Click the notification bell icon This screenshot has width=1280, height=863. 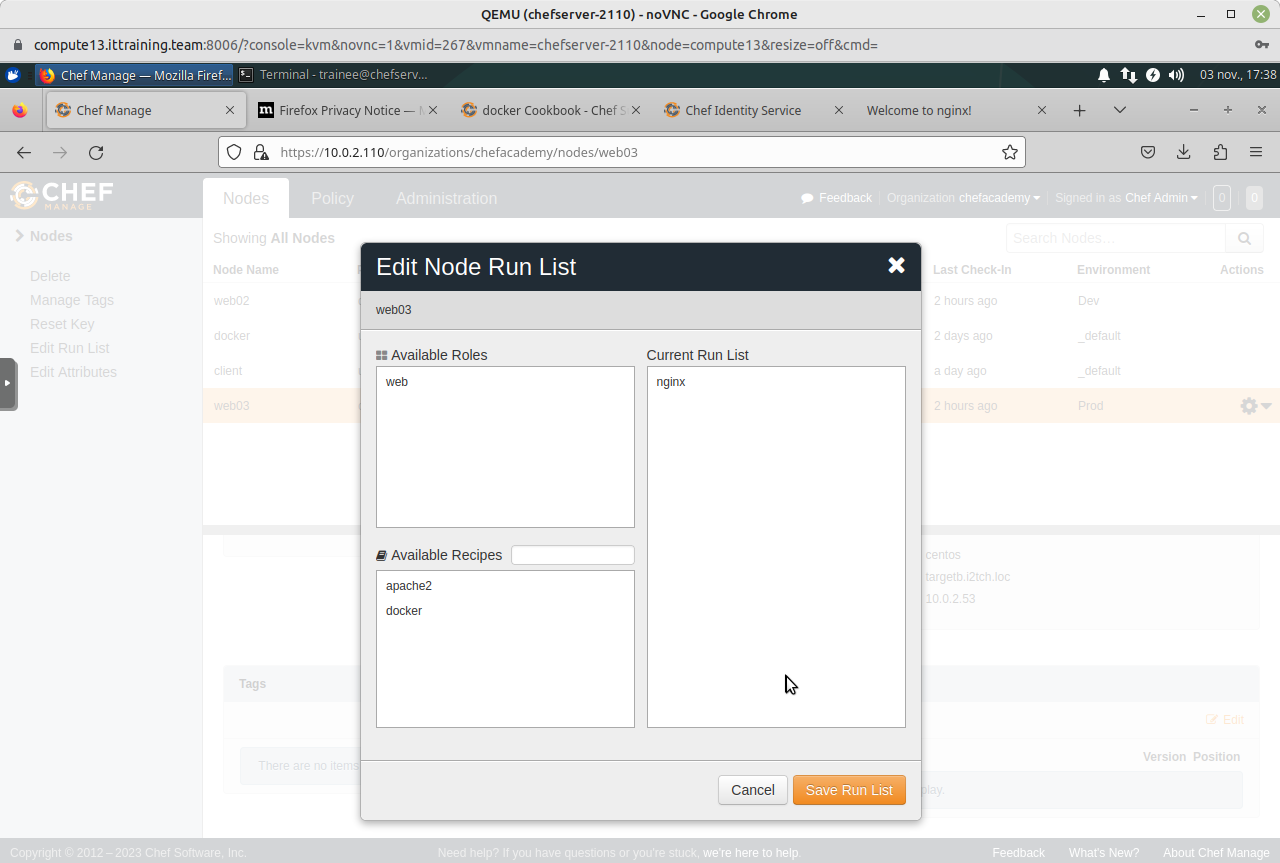tap(1104, 75)
